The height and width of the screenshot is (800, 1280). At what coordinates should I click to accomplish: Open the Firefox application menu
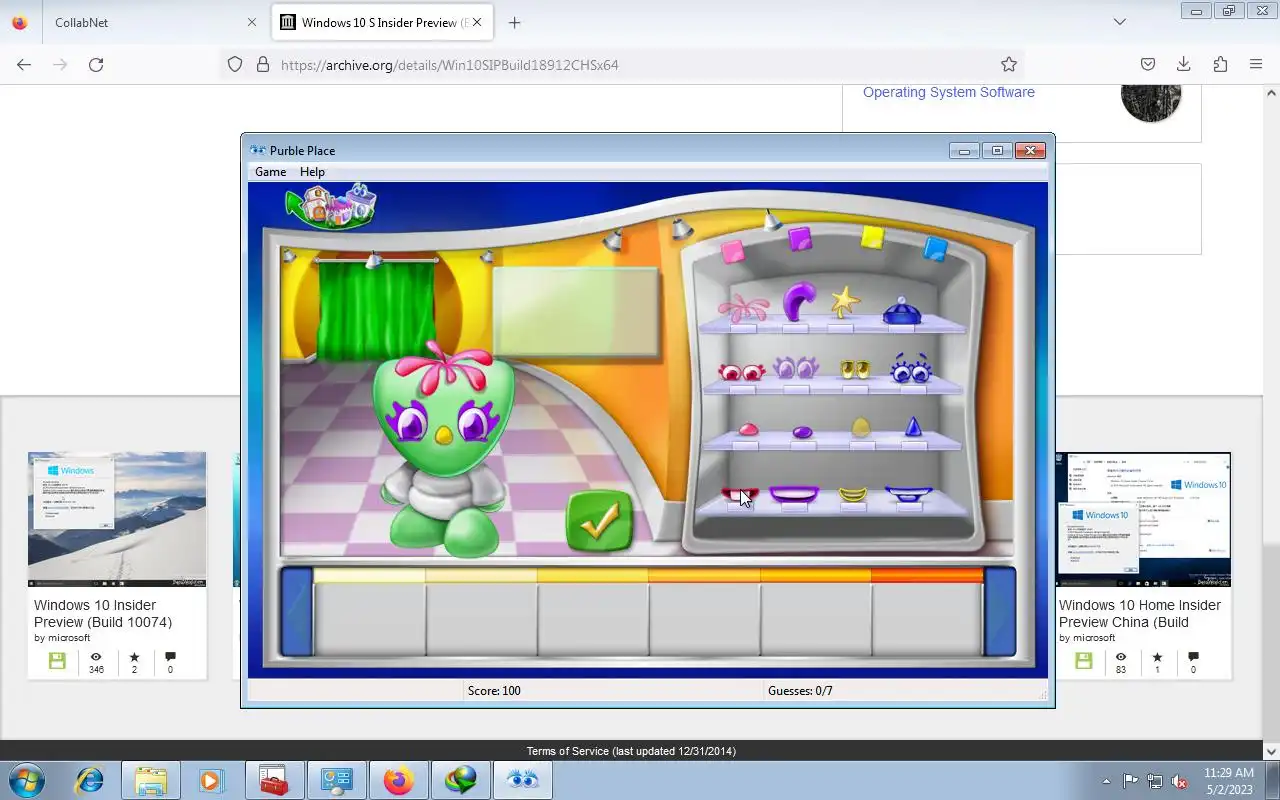pos(1256,64)
